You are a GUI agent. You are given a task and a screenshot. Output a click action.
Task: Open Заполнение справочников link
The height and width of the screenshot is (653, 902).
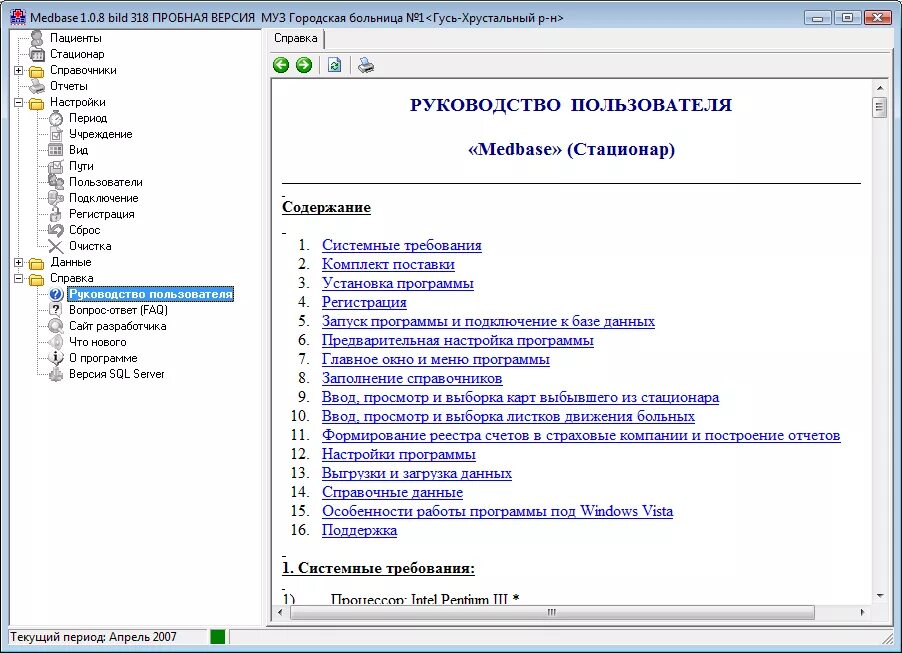tap(412, 378)
